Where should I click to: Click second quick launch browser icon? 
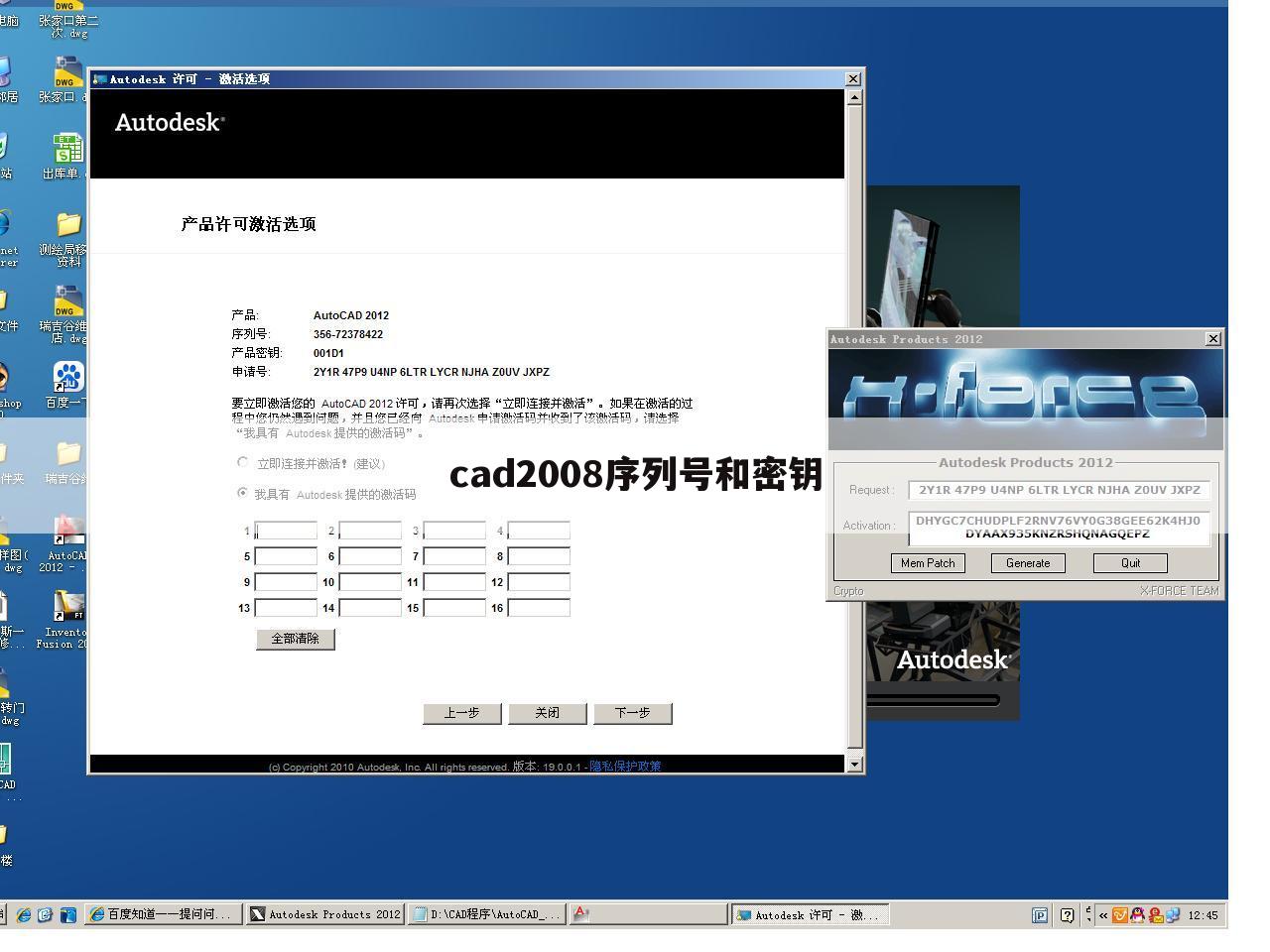[x=46, y=914]
